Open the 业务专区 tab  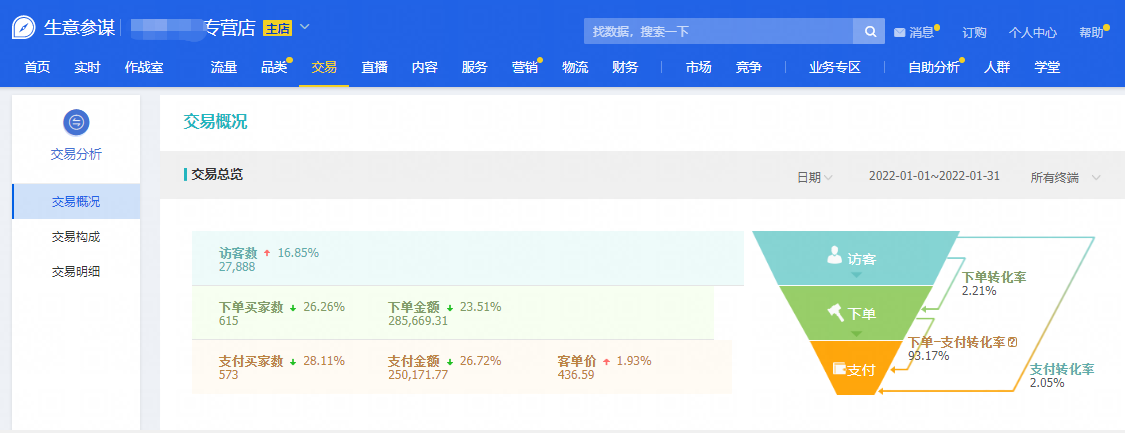click(835, 67)
